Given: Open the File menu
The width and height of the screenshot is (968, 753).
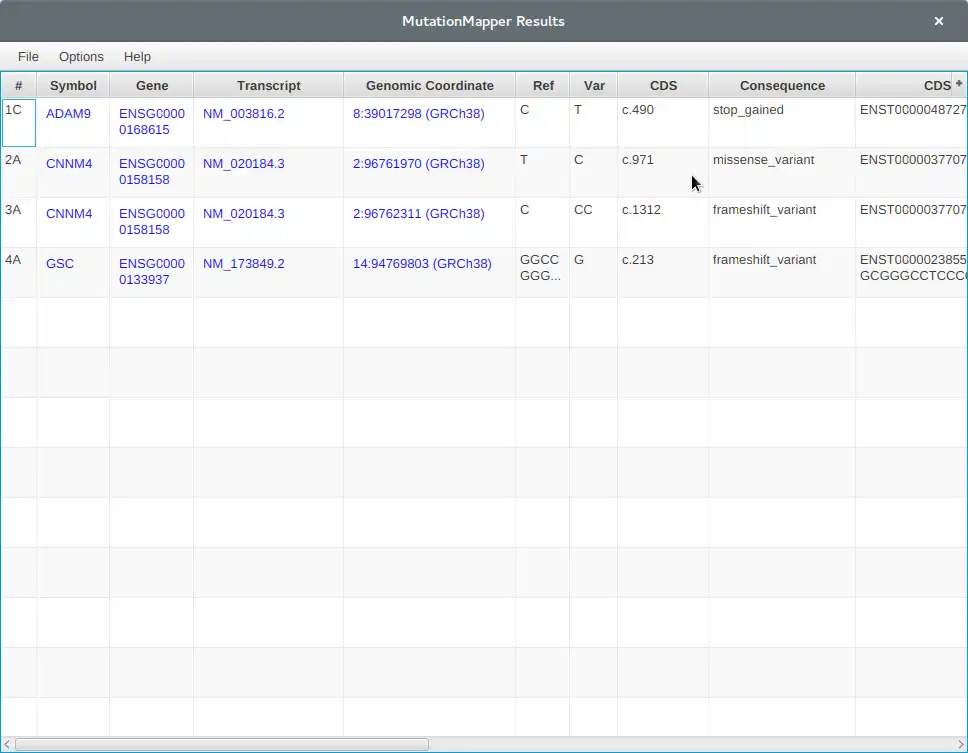Looking at the screenshot, I should [28, 57].
